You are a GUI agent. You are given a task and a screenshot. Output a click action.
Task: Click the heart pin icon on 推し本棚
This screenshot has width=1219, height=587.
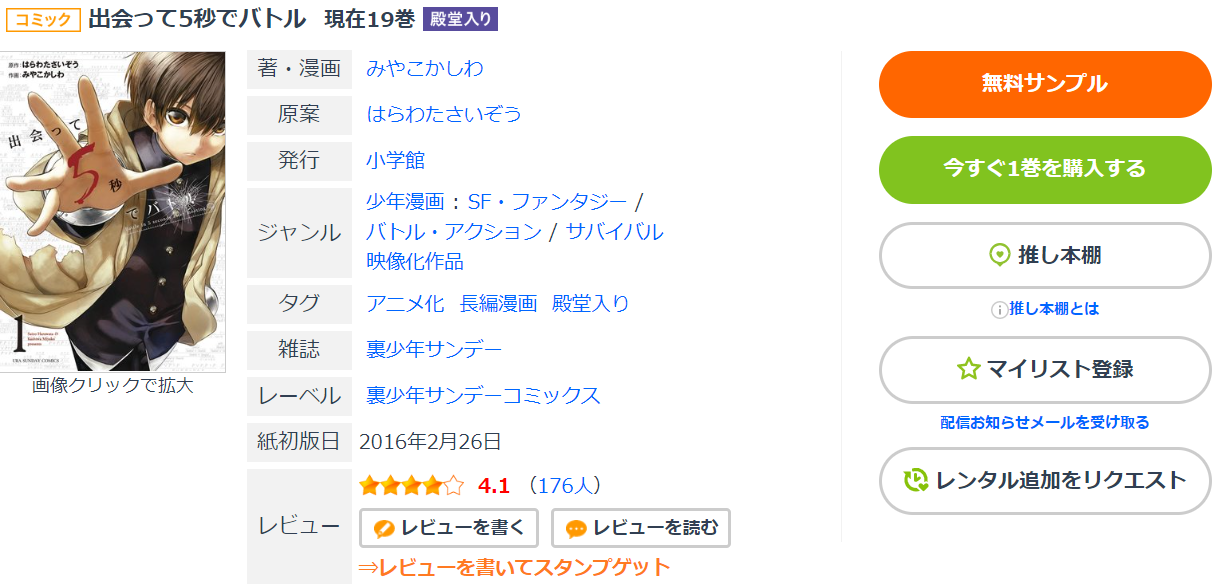pyautogui.click(x=999, y=256)
